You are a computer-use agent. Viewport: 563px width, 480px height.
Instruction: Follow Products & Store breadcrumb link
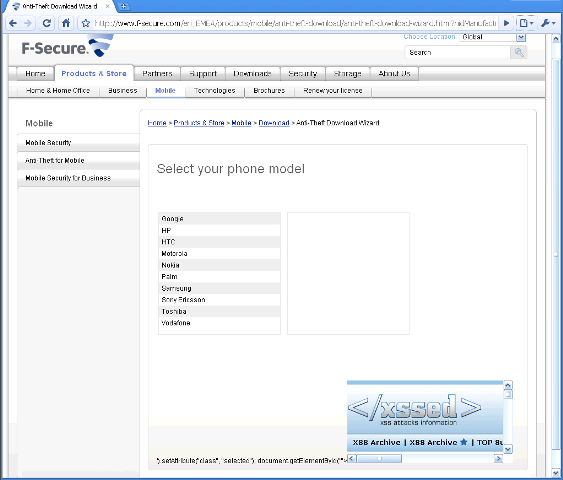[x=199, y=123]
